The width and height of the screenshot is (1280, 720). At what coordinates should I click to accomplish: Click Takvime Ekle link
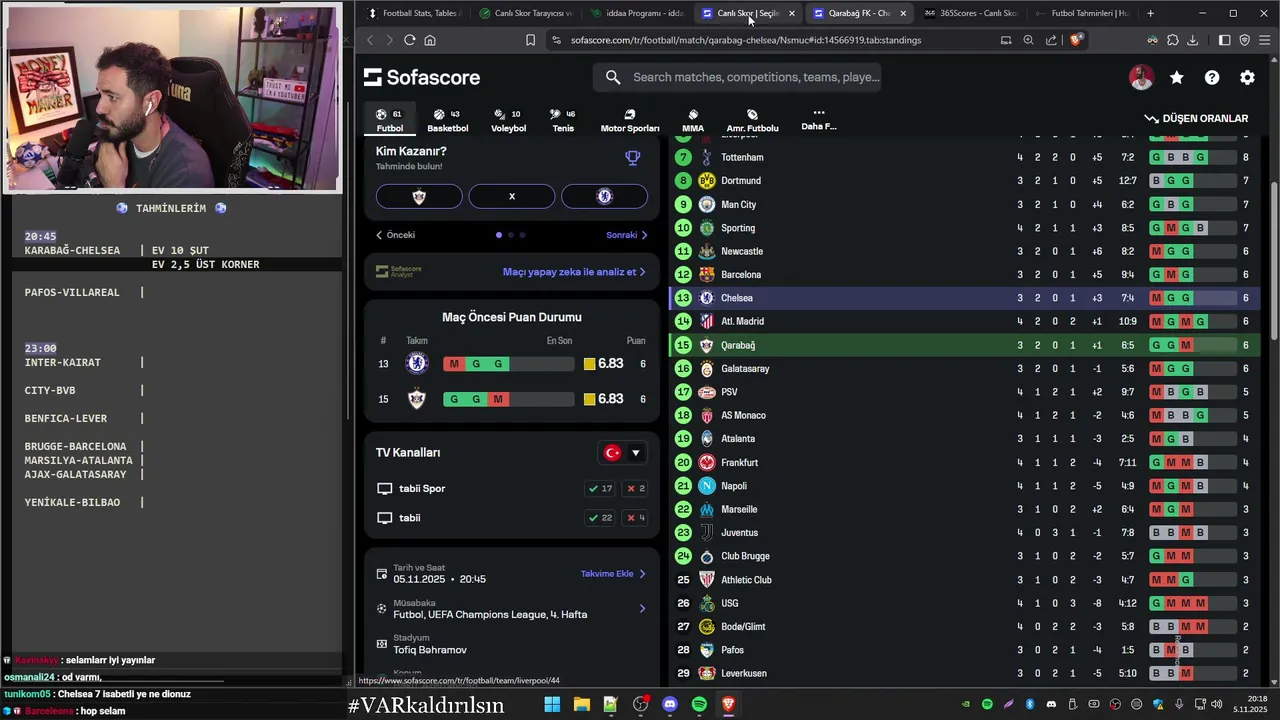613,574
